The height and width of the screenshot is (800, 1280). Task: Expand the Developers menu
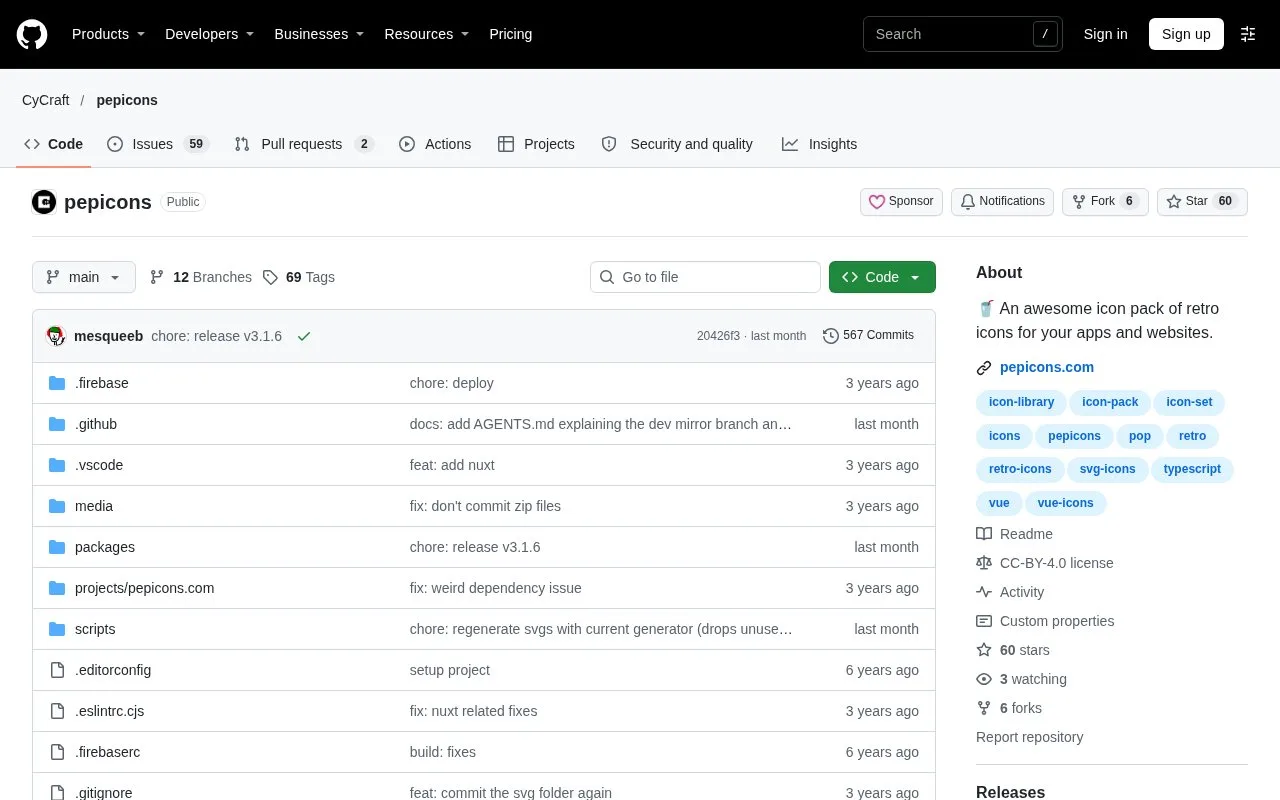pyautogui.click(x=210, y=34)
